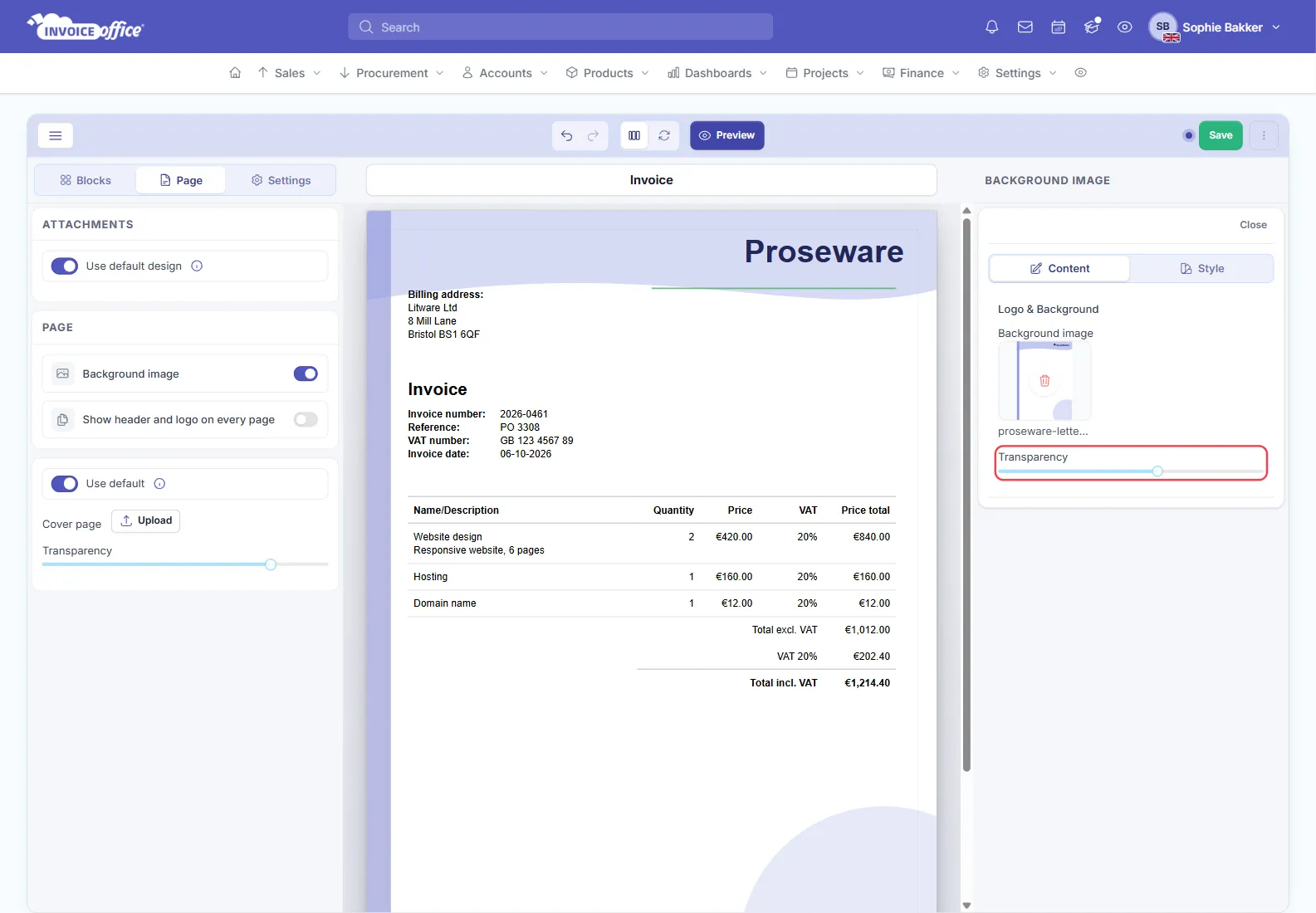Click Upload for cover page
The width and height of the screenshot is (1316, 913).
pos(146,521)
